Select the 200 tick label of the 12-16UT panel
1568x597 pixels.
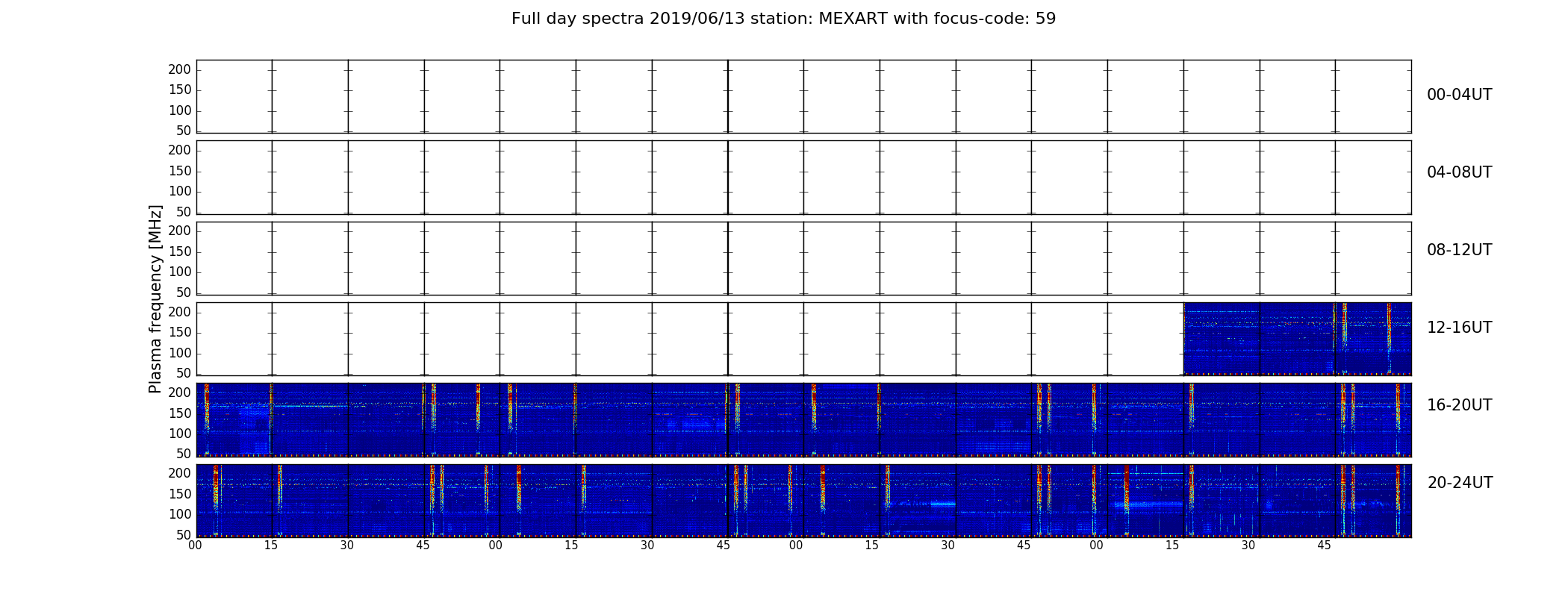[180, 312]
